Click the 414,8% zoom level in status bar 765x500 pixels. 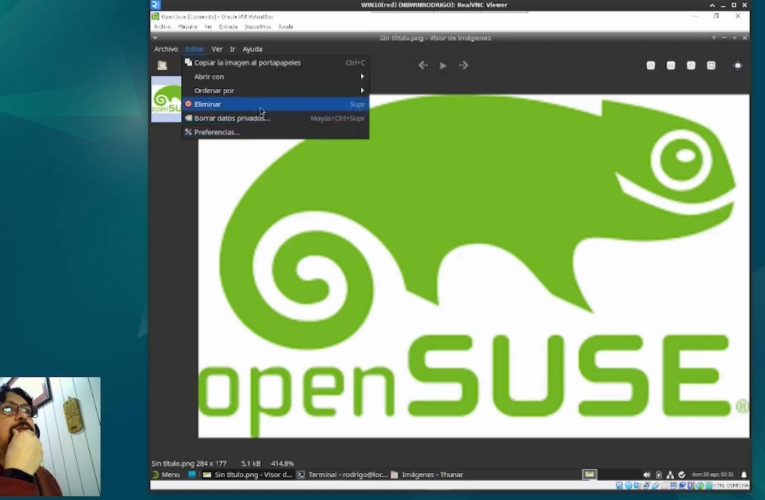point(282,463)
